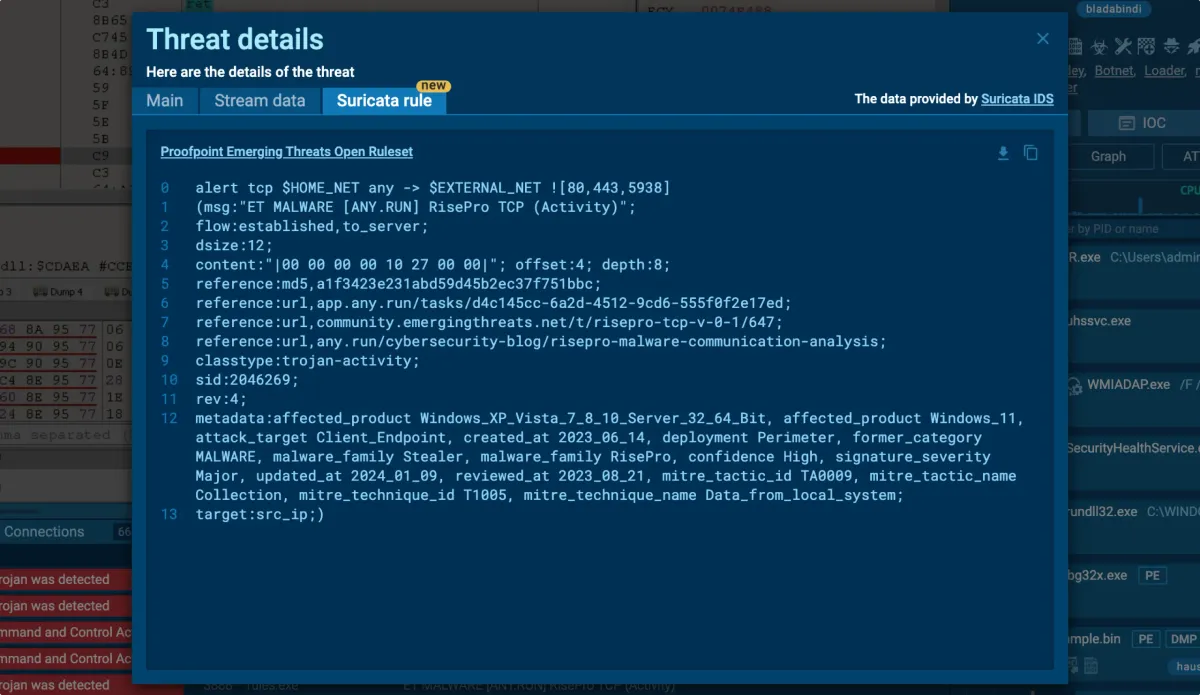Click the app.any.run tasks reference line
This screenshot has height=695, width=1200.
[494, 303]
